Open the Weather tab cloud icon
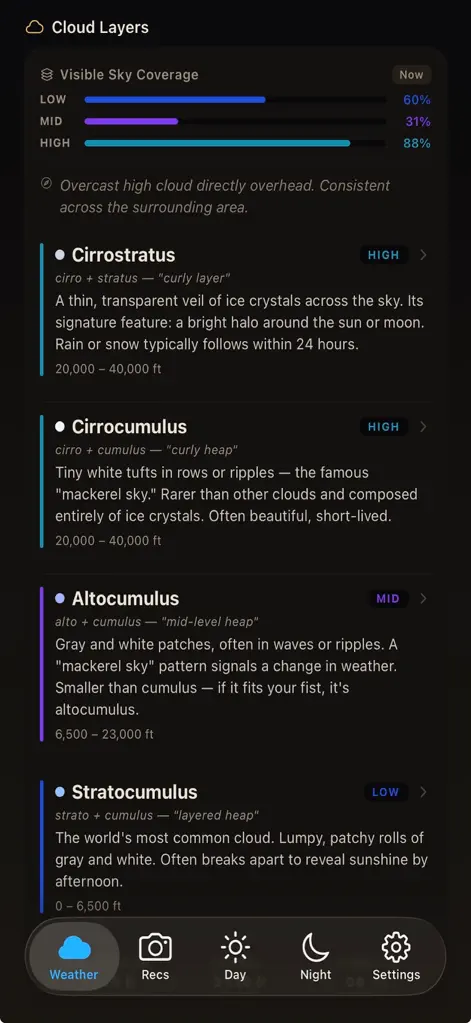The image size is (471, 1023). [74, 948]
